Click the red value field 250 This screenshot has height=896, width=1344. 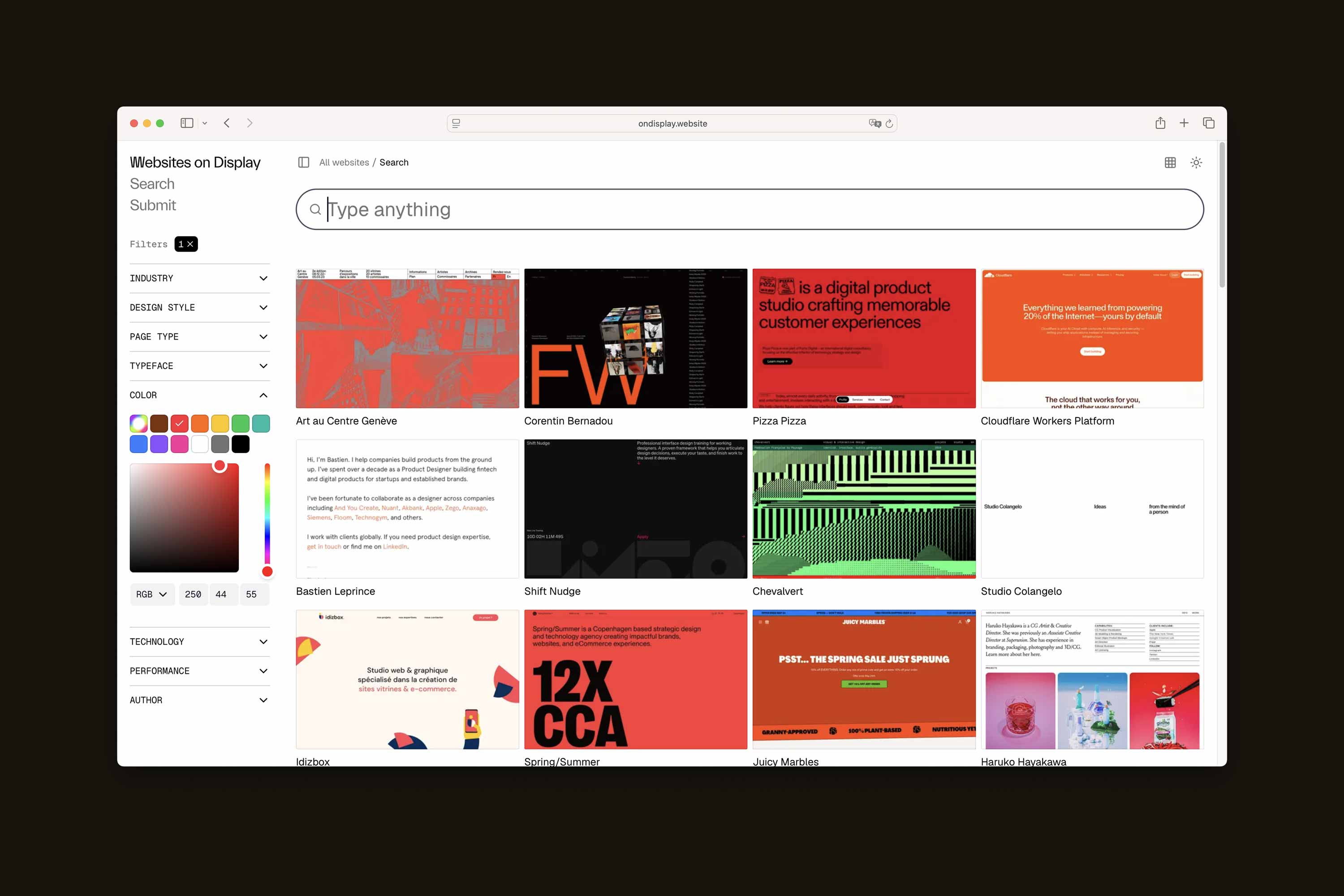pyautogui.click(x=193, y=594)
